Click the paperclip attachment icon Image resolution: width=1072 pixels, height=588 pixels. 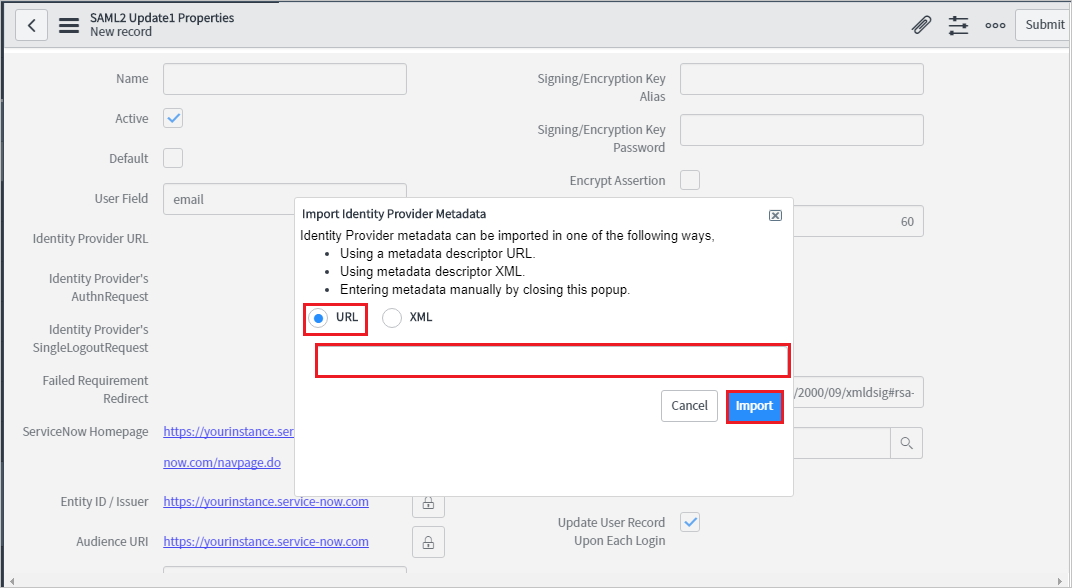[921, 24]
